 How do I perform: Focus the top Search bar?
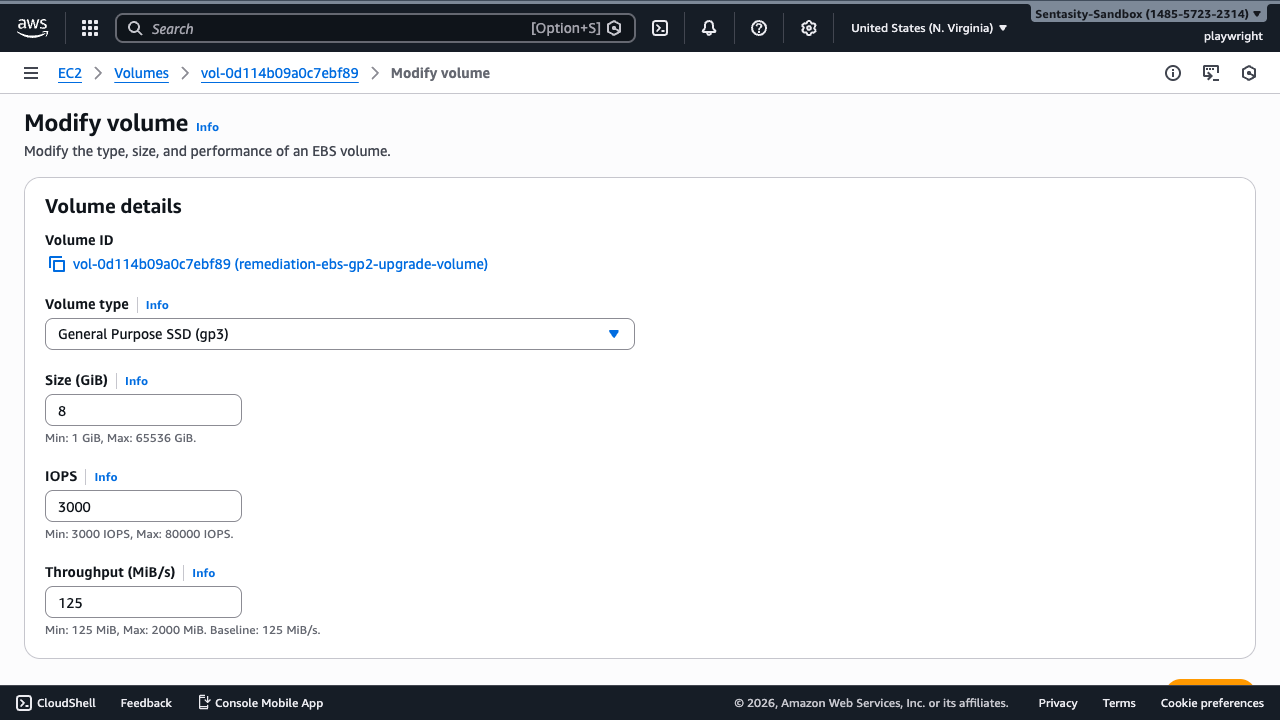(x=340, y=28)
